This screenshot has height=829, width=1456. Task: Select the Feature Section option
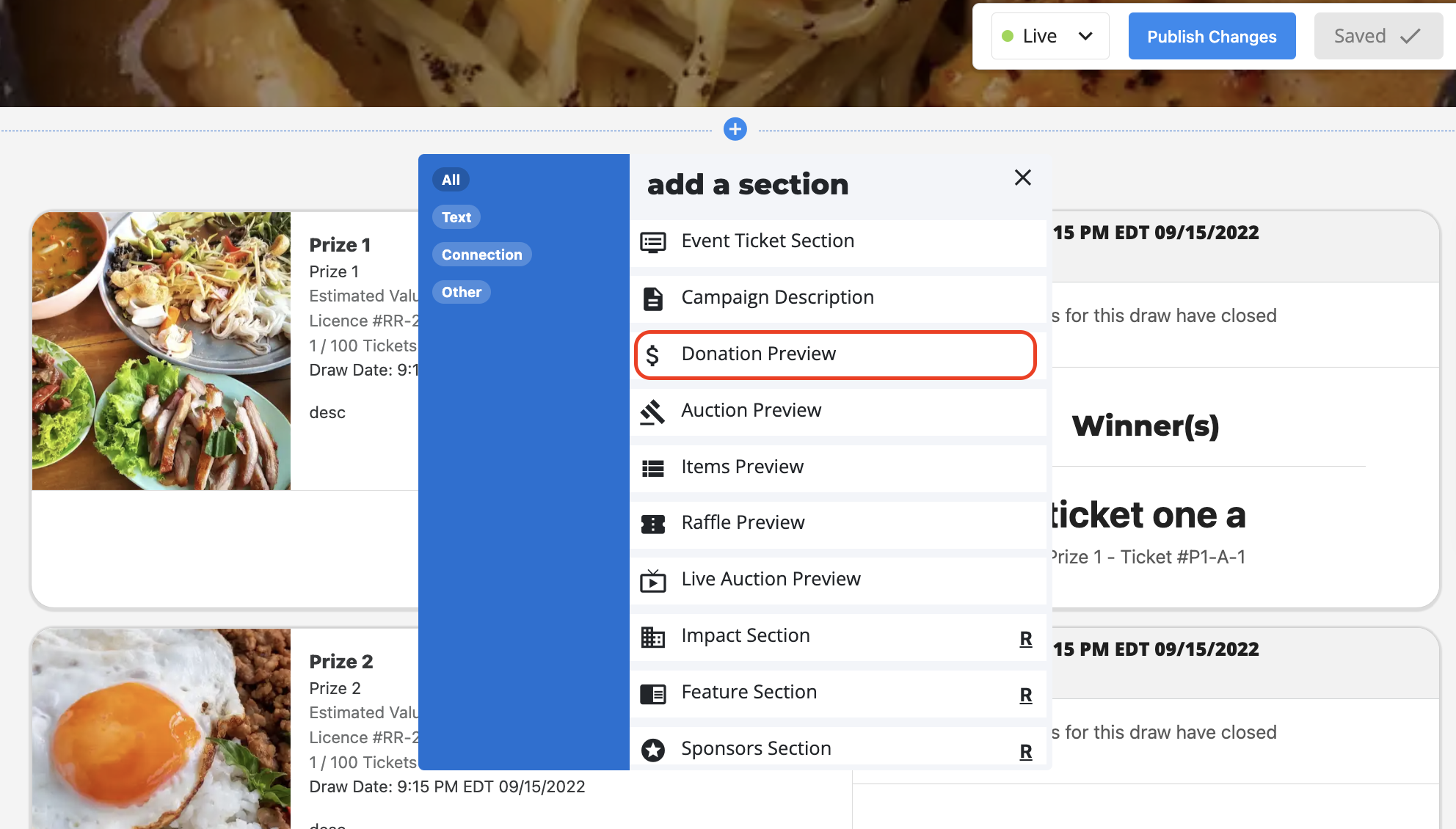click(749, 693)
